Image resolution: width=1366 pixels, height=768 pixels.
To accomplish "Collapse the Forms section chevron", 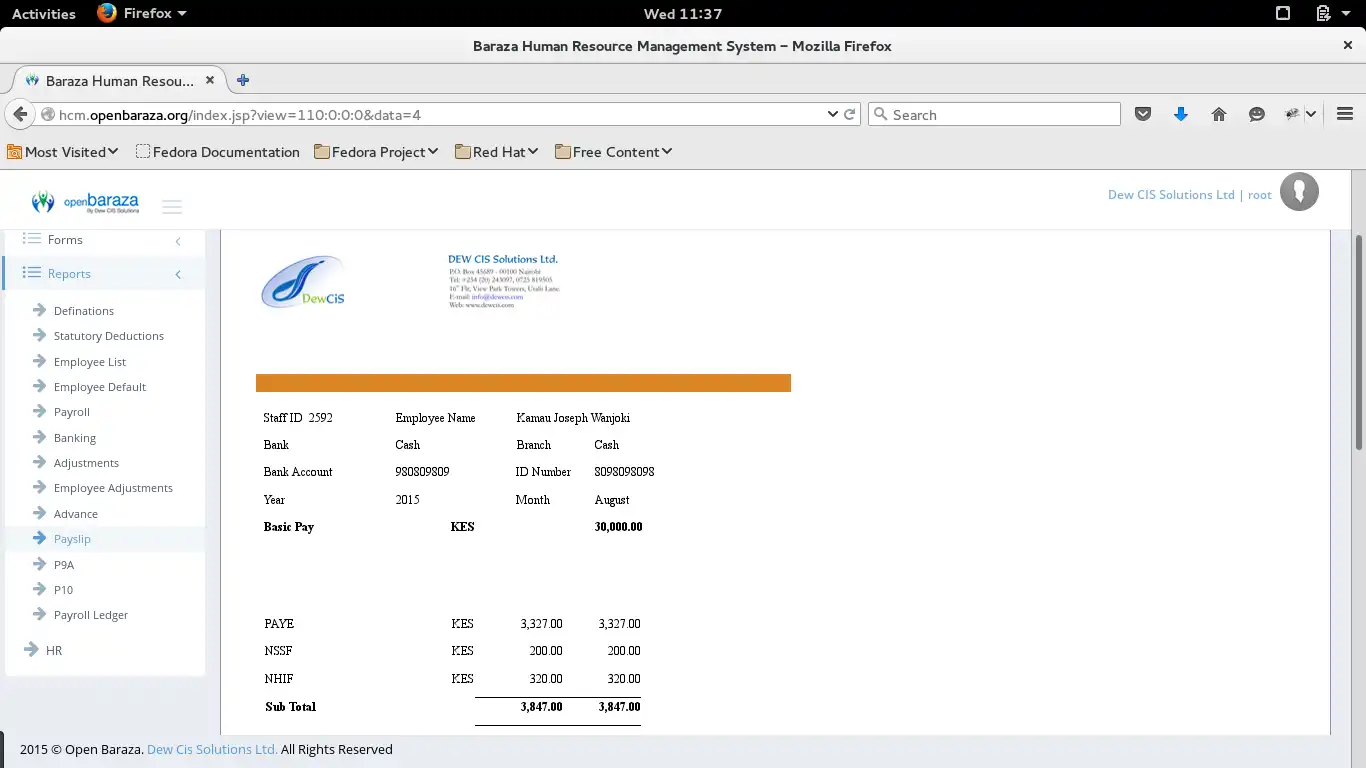I will (x=177, y=240).
